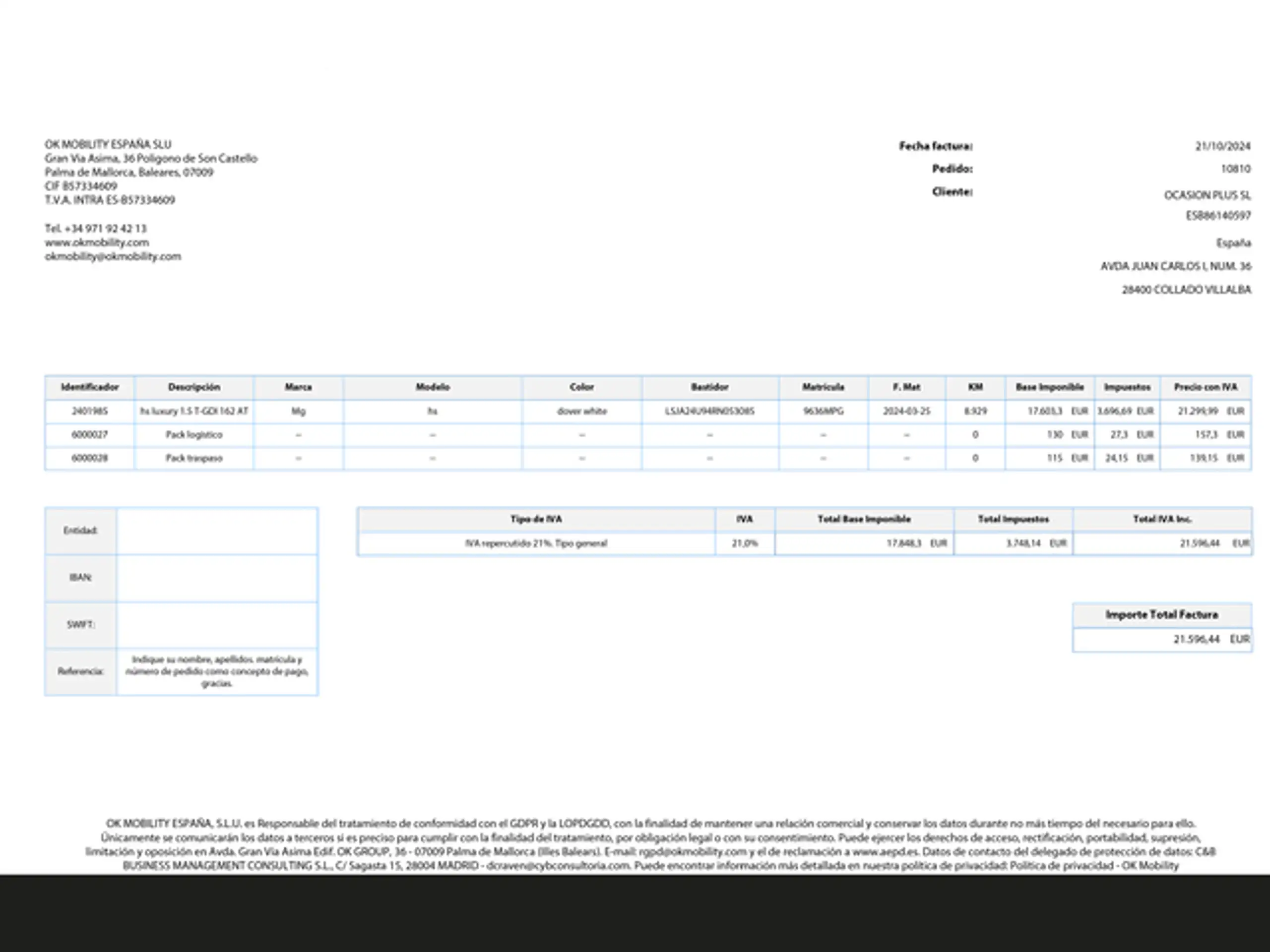Click the 'Impuestos' column header
Screen dimensions: 1270x952
pyautogui.click(x=1127, y=387)
